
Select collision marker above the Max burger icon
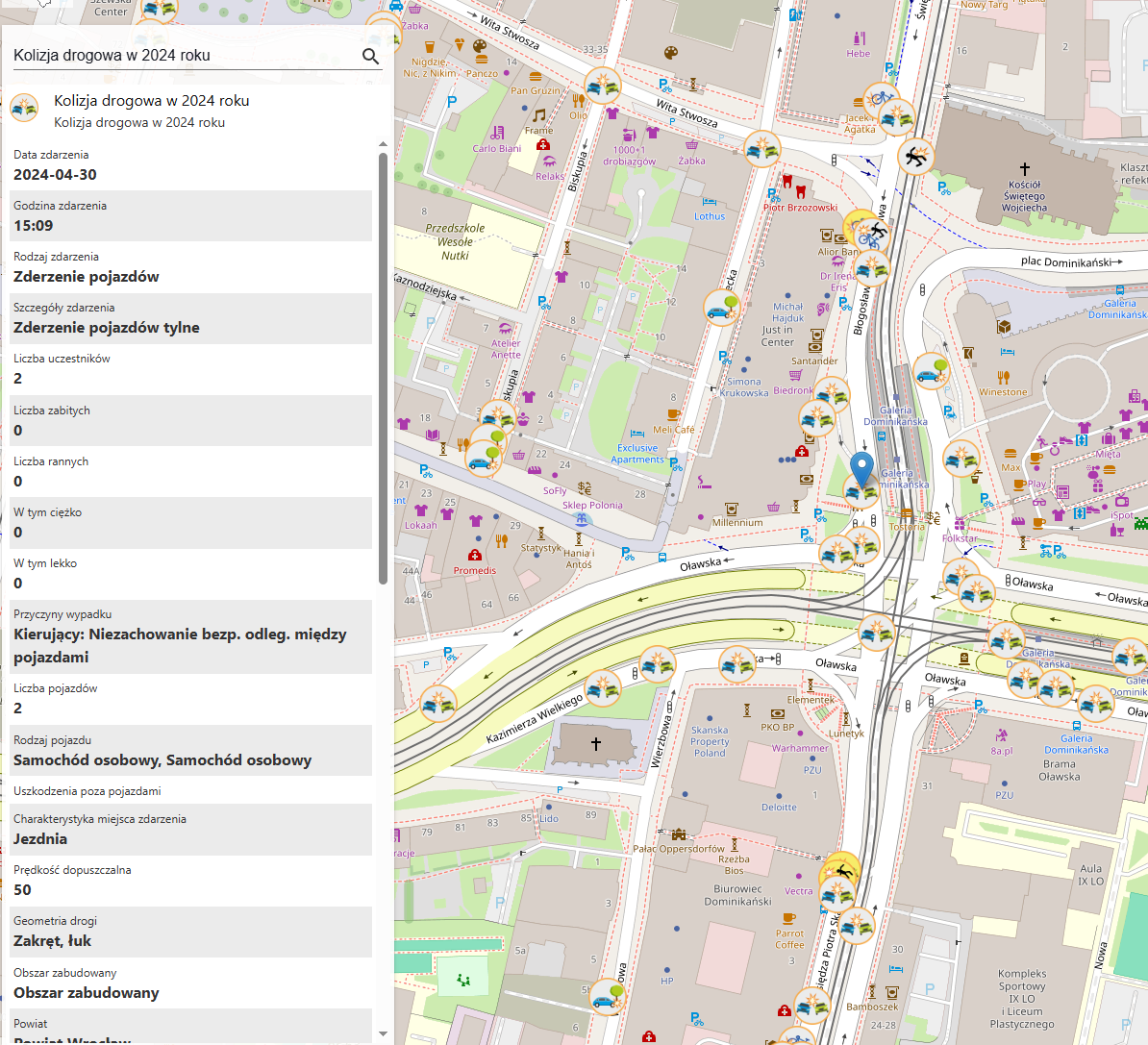[x=961, y=460]
